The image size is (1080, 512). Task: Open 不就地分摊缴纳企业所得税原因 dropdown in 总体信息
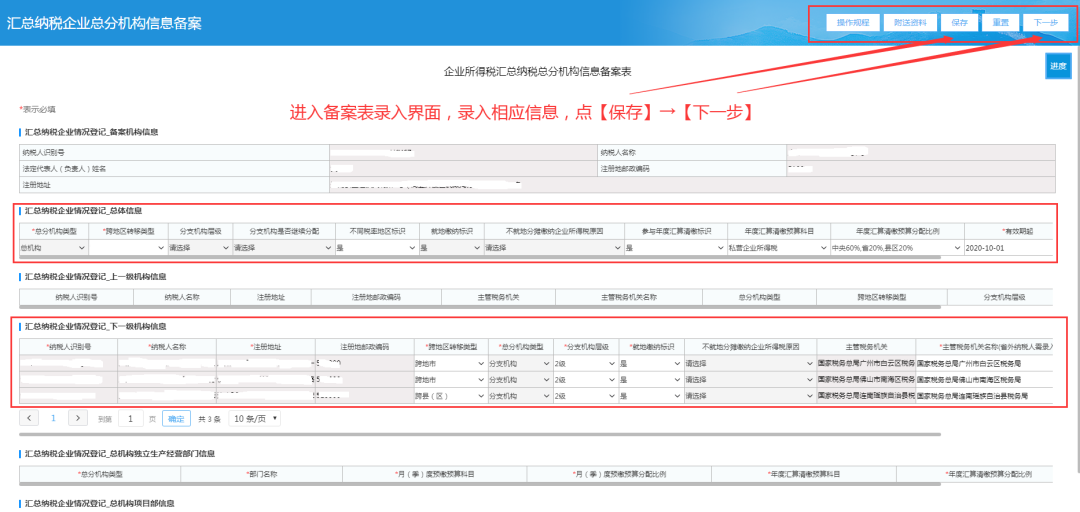(554, 247)
